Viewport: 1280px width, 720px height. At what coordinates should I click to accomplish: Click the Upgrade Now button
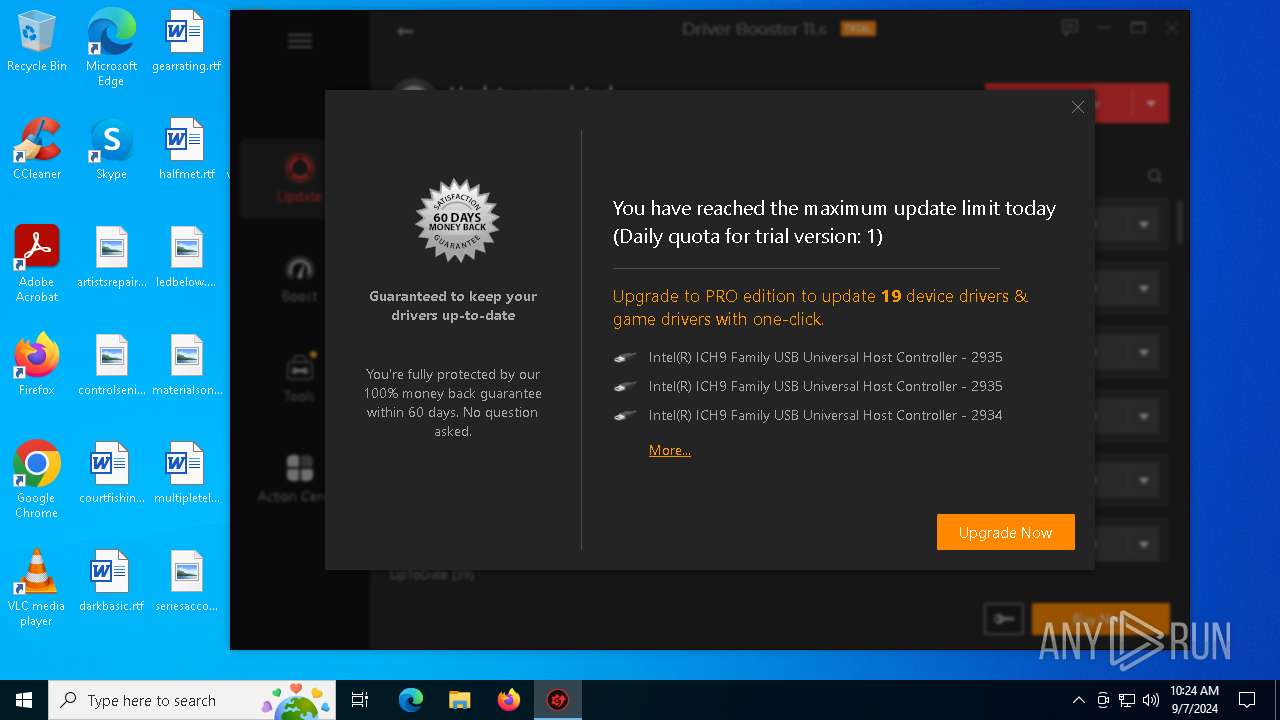pyautogui.click(x=1005, y=532)
